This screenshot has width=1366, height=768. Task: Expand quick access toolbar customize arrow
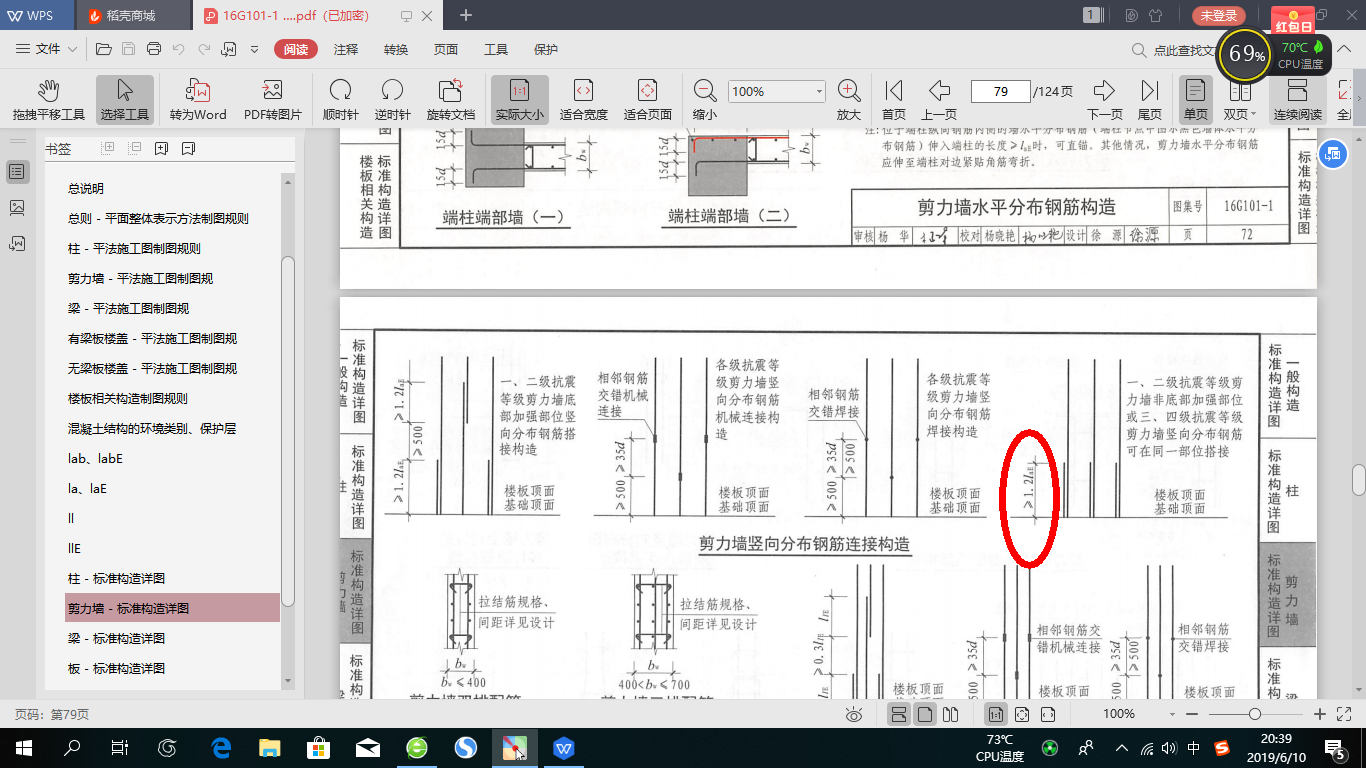click(x=254, y=49)
